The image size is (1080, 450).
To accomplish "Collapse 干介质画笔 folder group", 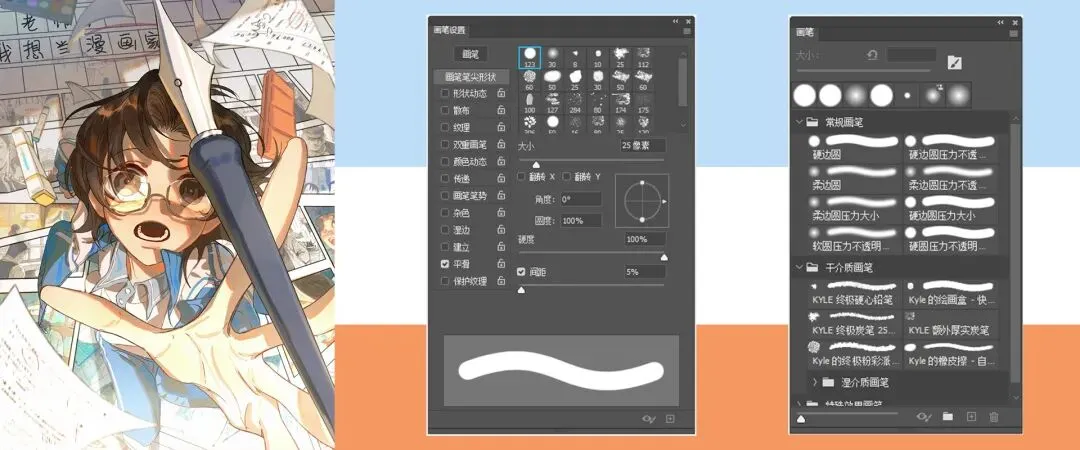I will point(799,267).
